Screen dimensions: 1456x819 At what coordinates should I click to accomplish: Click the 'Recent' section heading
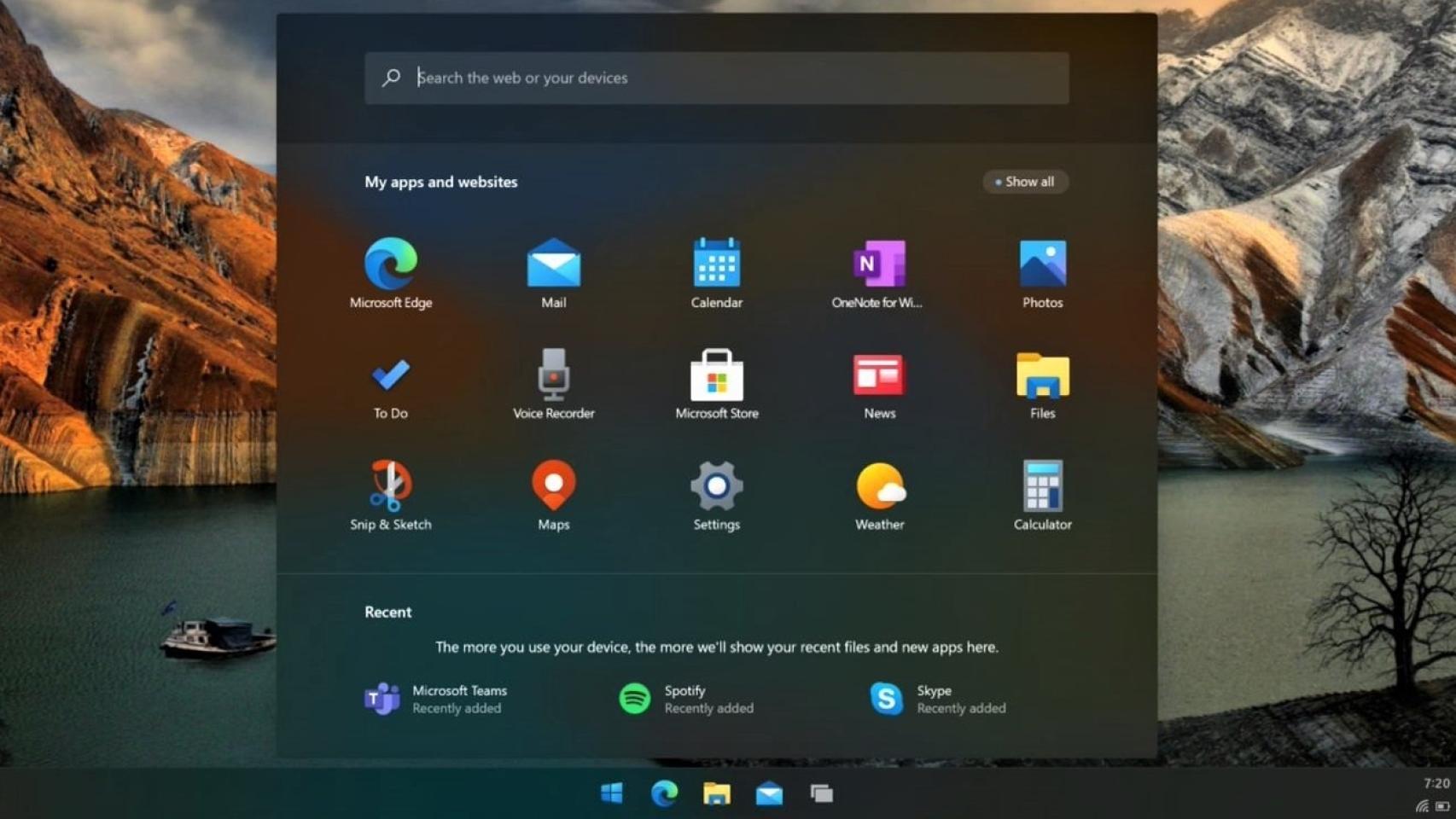point(388,612)
